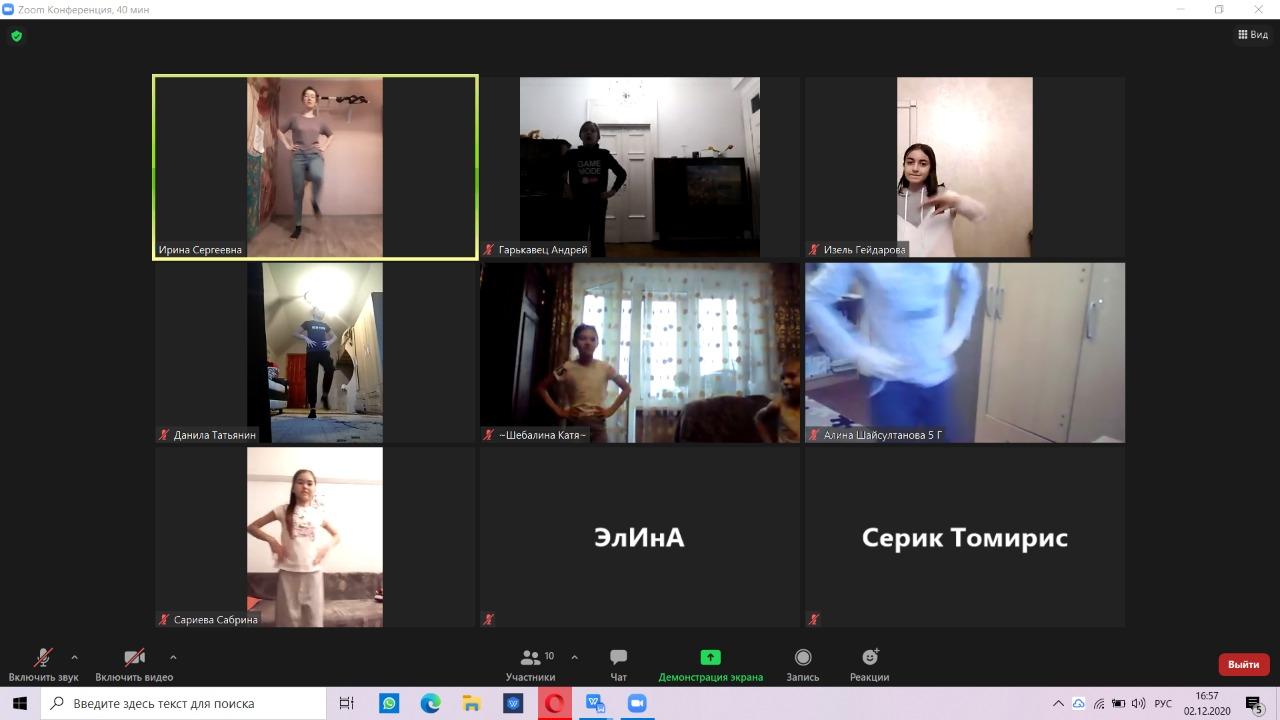Expand the arrow next to Участники
Image resolution: width=1280 pixels, height=720 pixels.
point(574,657)
